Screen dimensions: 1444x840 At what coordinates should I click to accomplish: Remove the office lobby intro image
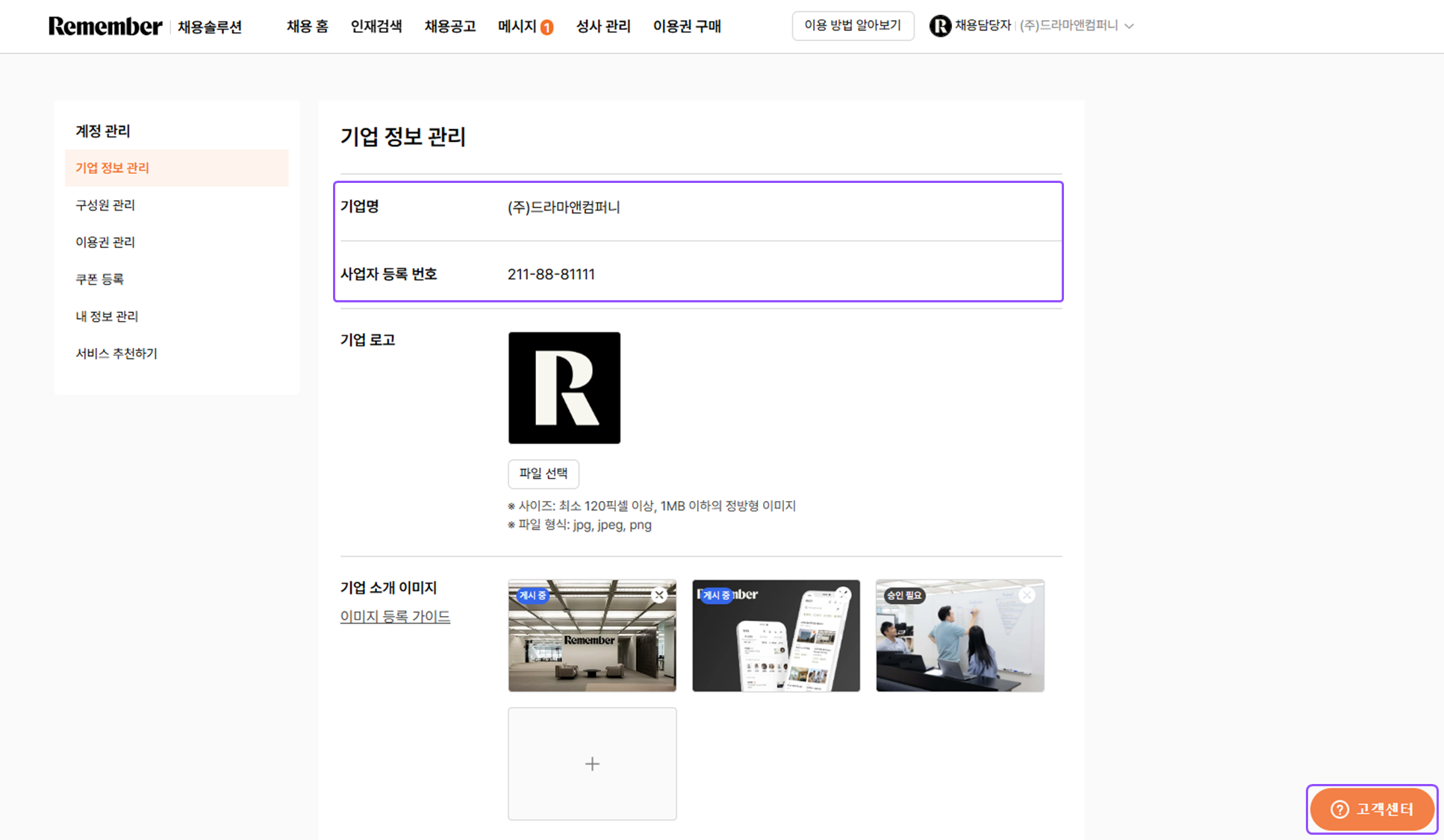tap(659, 595)
